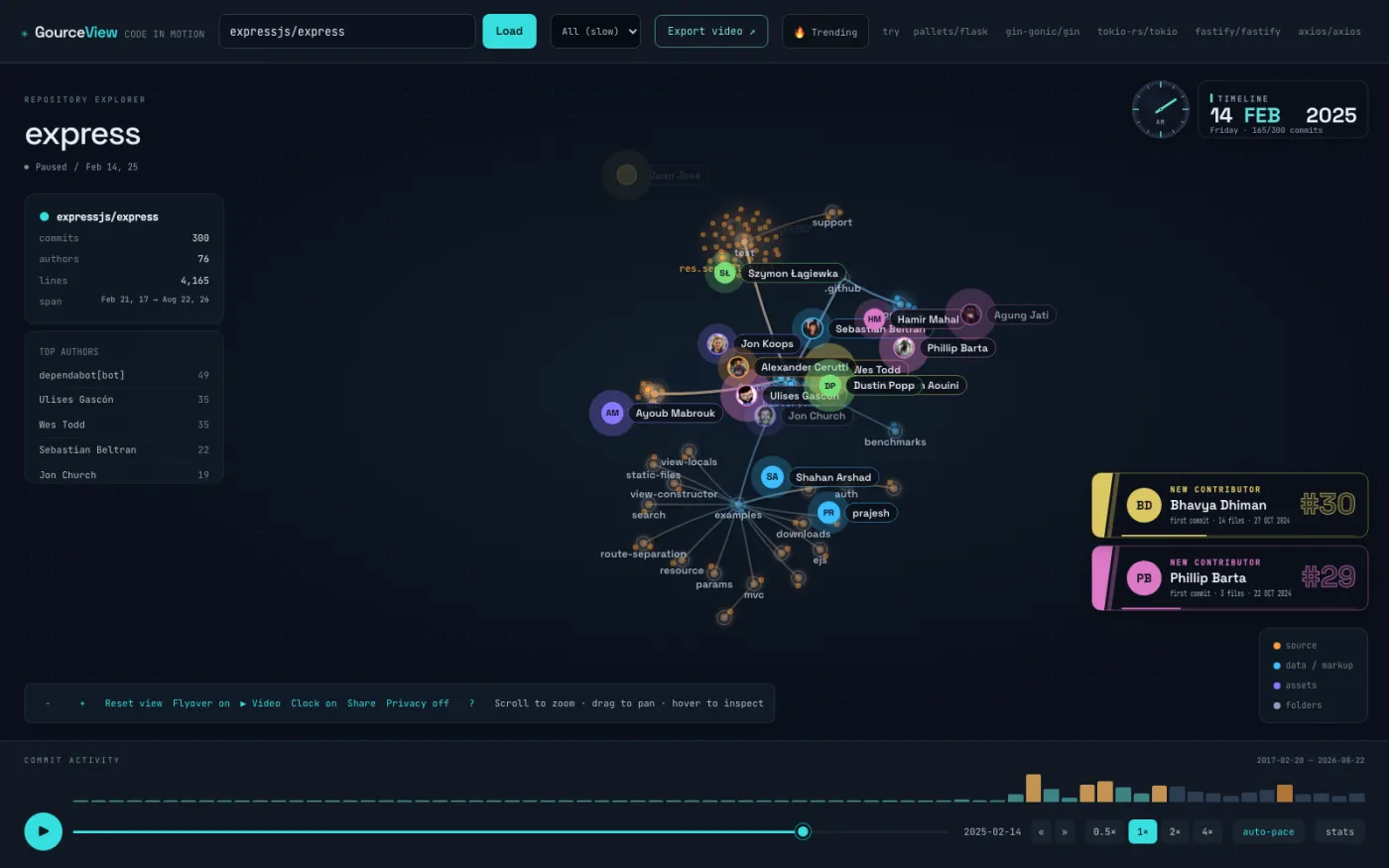The image size is (1389, 868).
Task: Click the Load button
Action: (509, 32)
